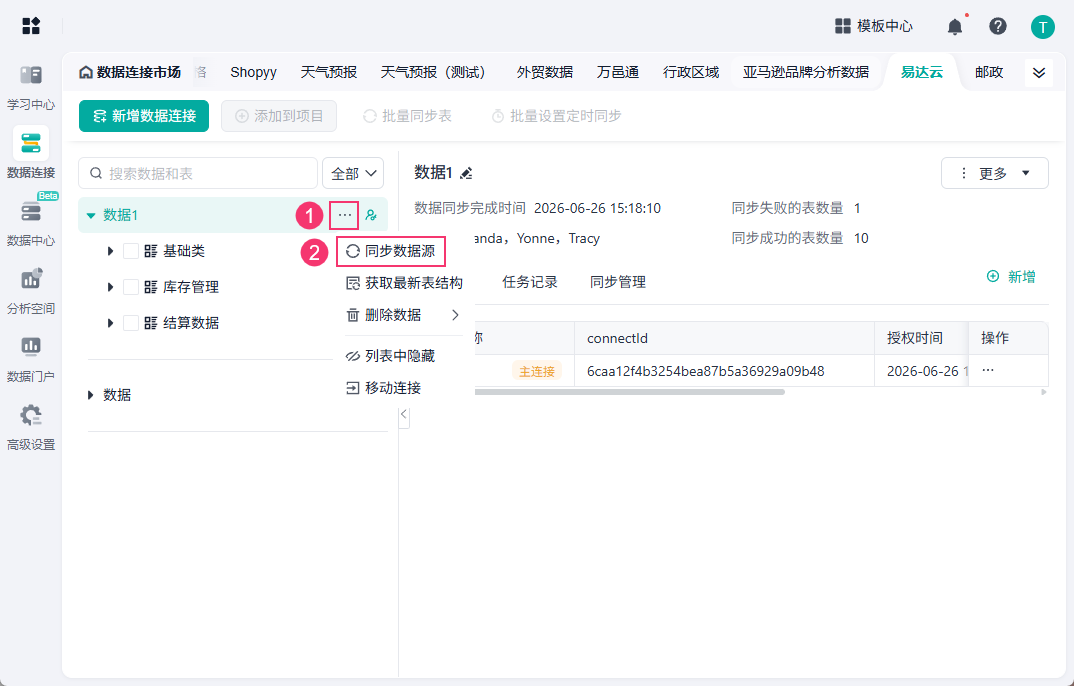Image resolution: width=1074 pixels, height=686 pixels.
Task: Open the notification bell
Action: coord(955,27)
